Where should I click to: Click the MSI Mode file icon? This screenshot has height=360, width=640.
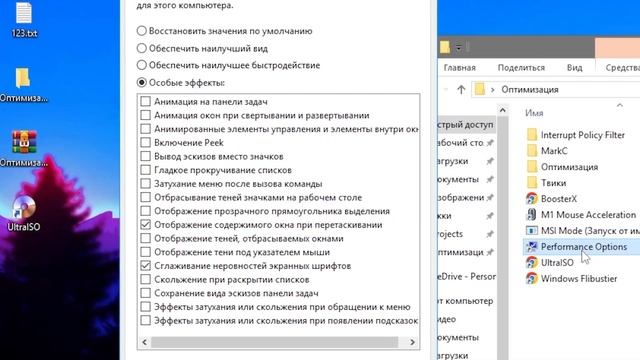tap(531, 231)
